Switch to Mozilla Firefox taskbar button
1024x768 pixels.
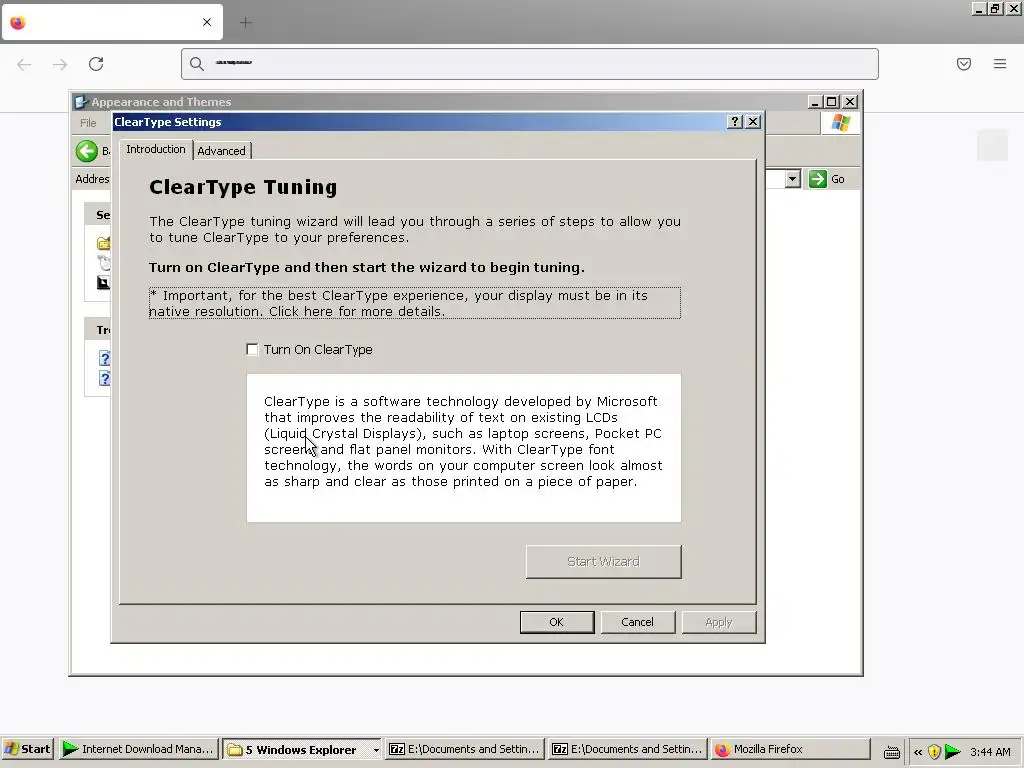(790, 749)
